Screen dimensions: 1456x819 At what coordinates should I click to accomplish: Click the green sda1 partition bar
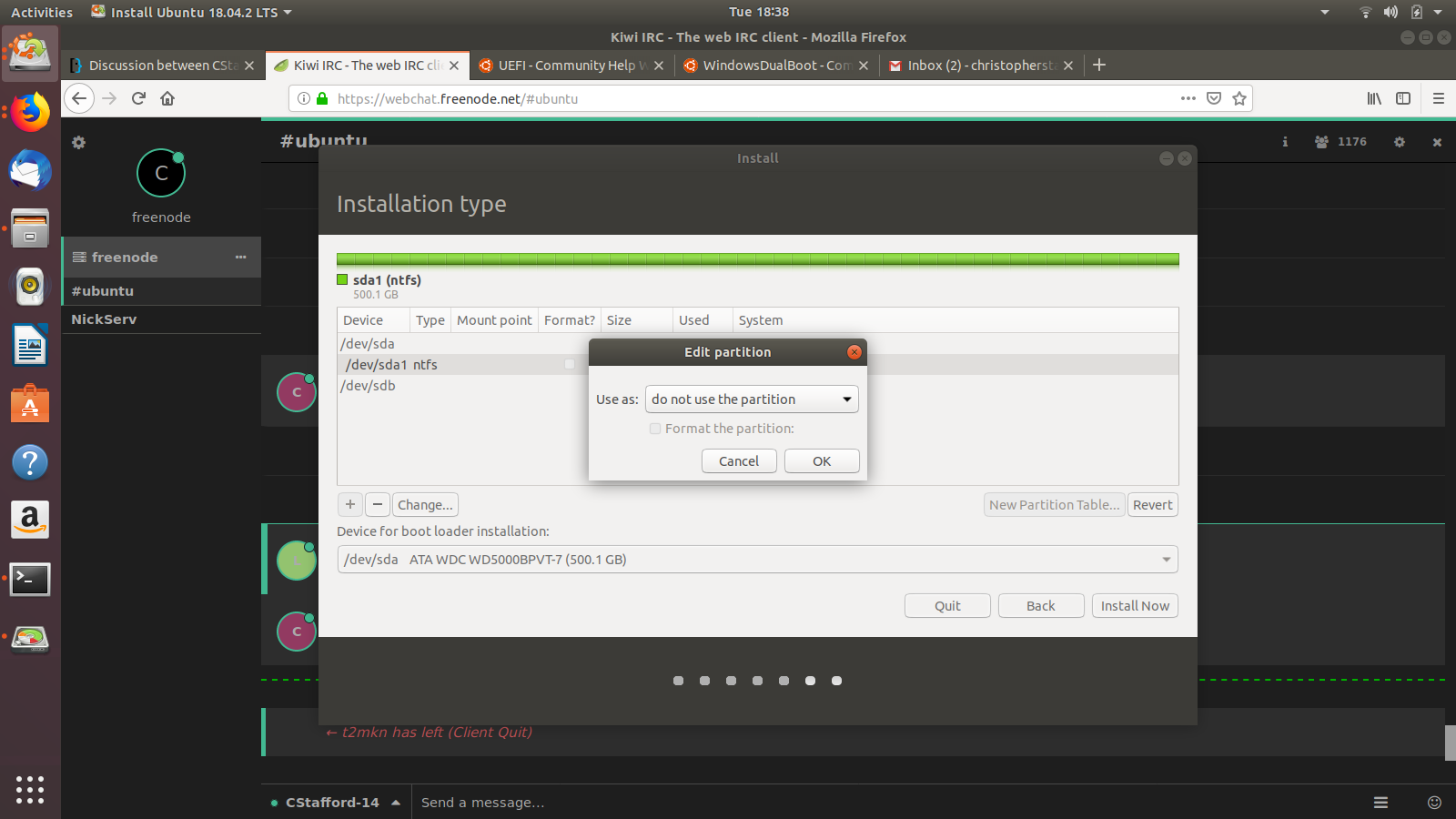(x=757, y=259)
